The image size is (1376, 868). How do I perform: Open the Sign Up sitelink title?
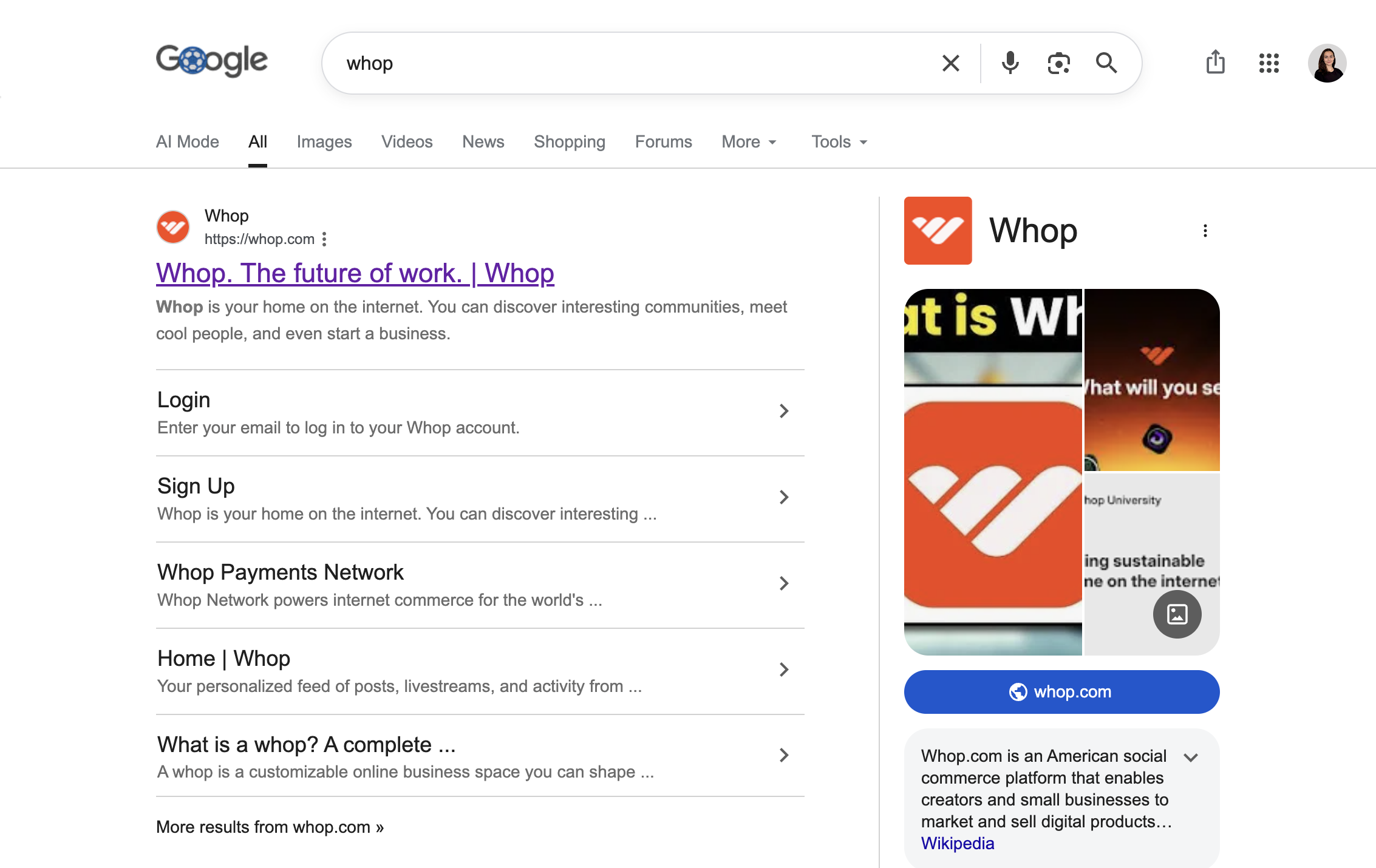tap(196, 486)
